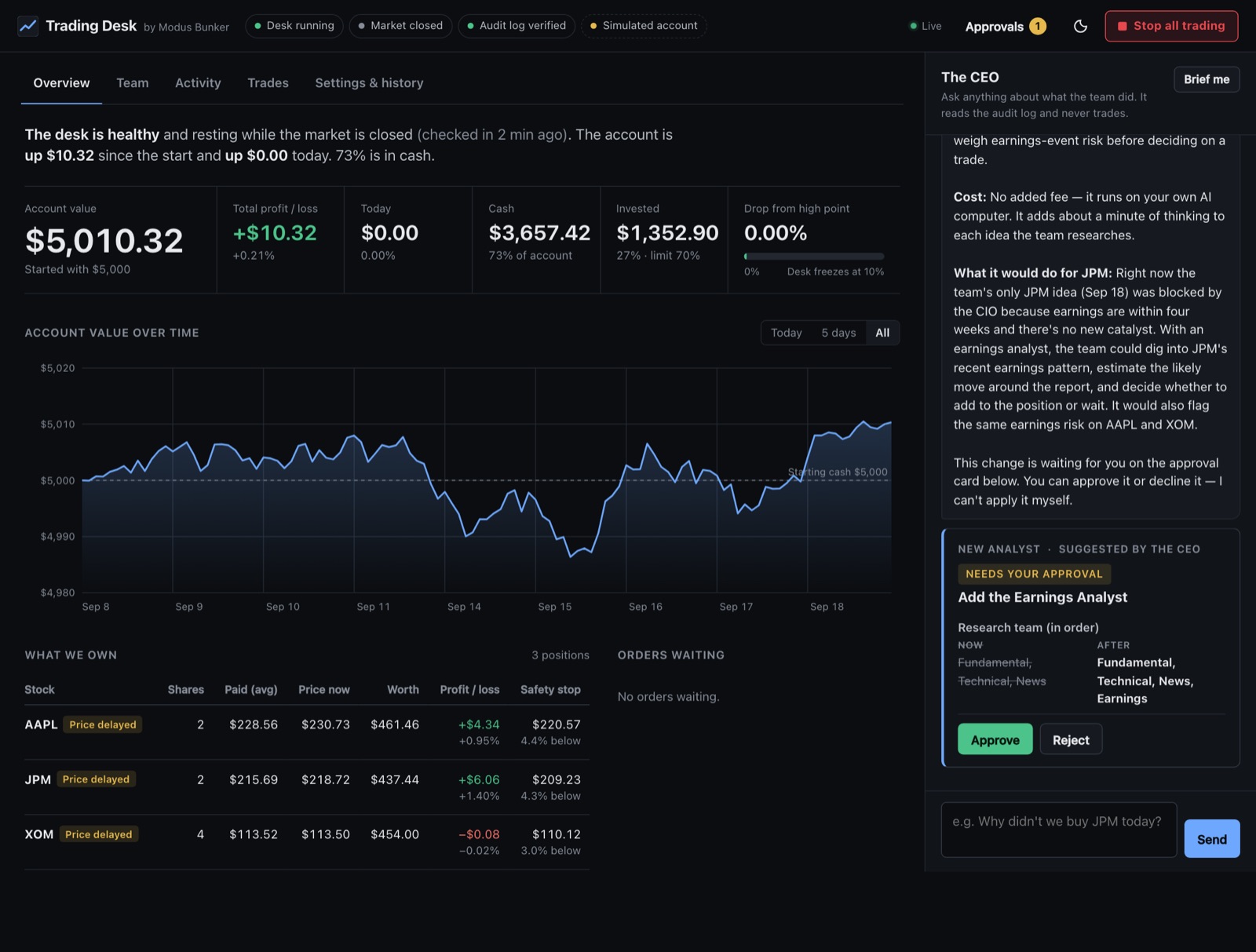Image resolution: width=1256 pixels, height=952 pixels.
Task: Click the Shares column header
Action: (x=185, y=690)
